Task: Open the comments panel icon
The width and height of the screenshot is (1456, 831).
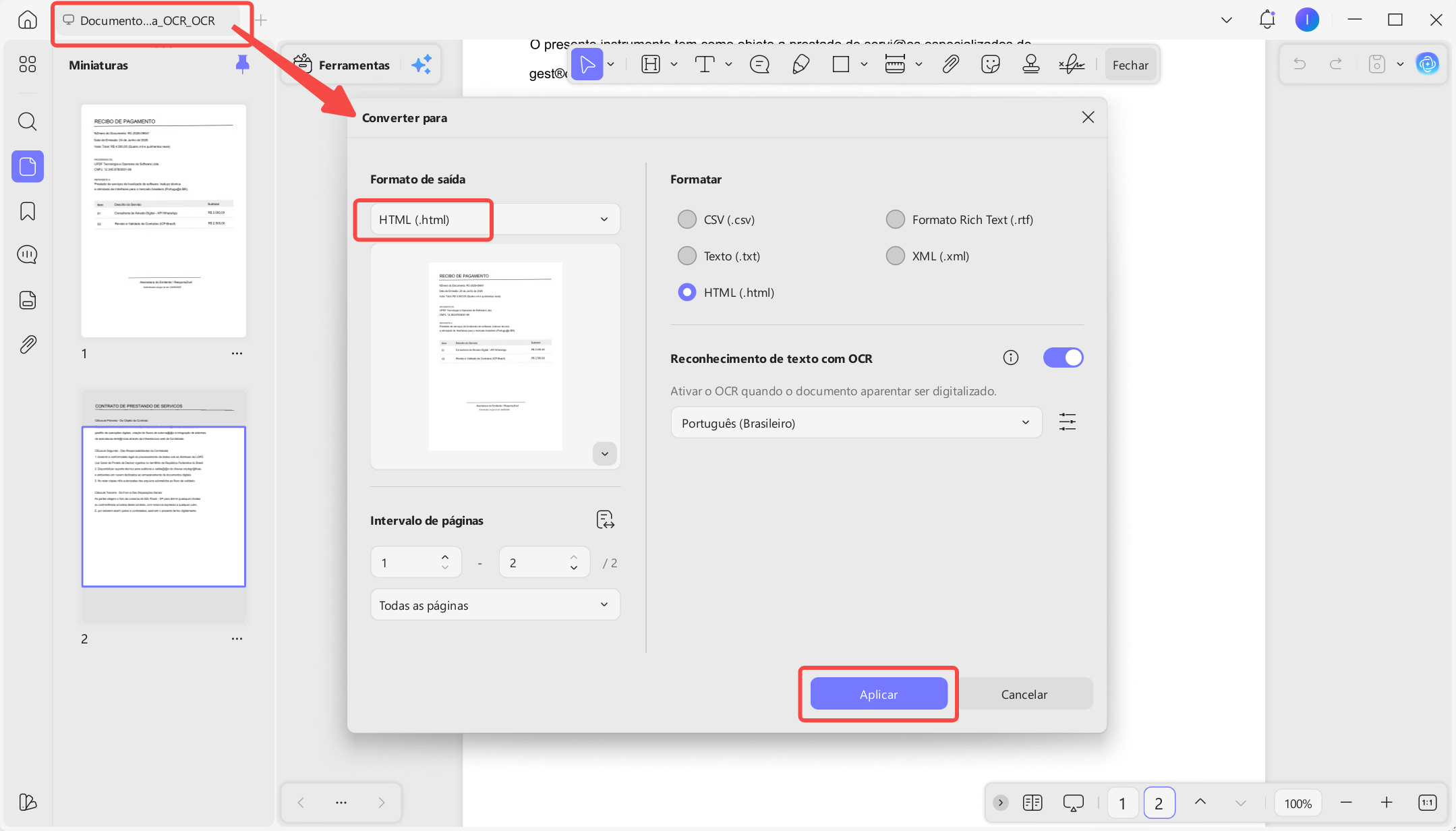Action: coord(28,255)
